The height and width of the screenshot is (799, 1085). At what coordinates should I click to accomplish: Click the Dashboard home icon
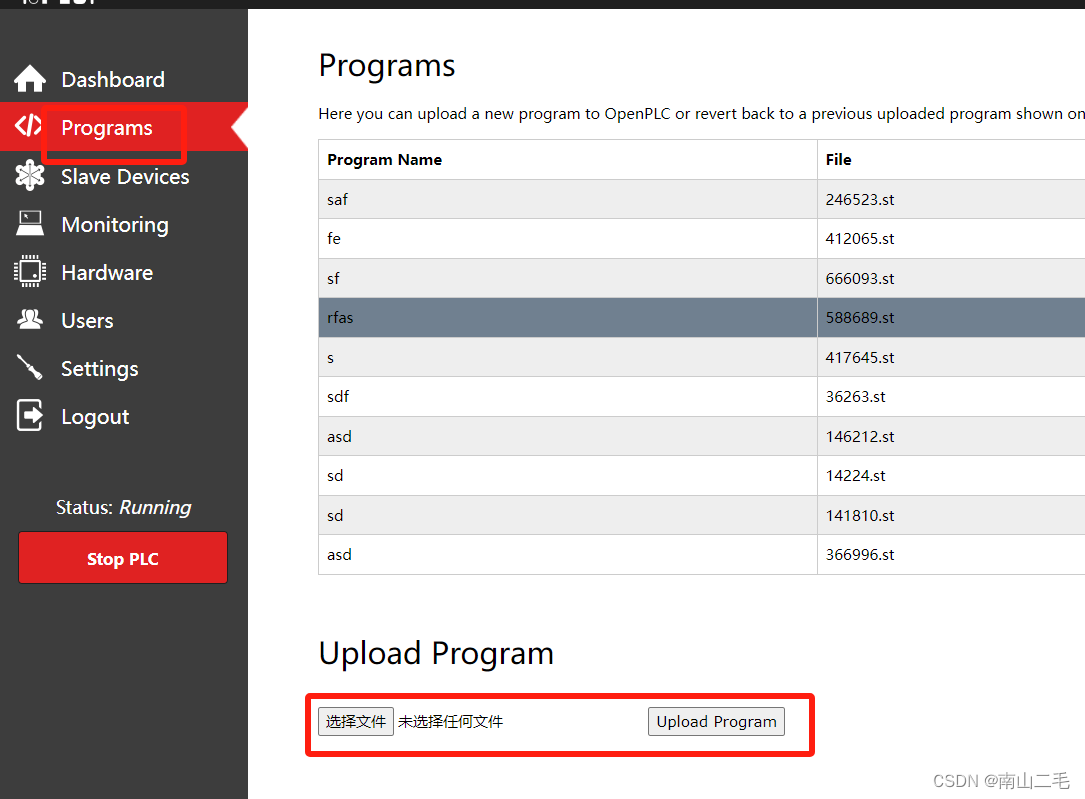tap(27, 79)
